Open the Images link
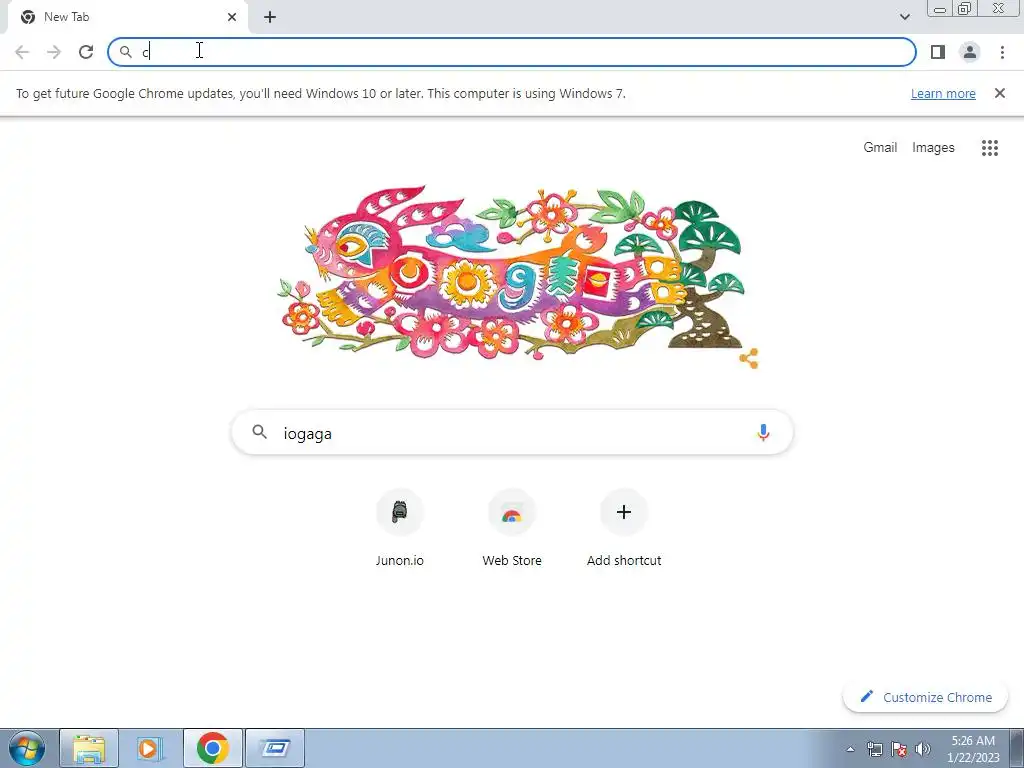This screenshot has height=768, width=1024. coord(933,148)
